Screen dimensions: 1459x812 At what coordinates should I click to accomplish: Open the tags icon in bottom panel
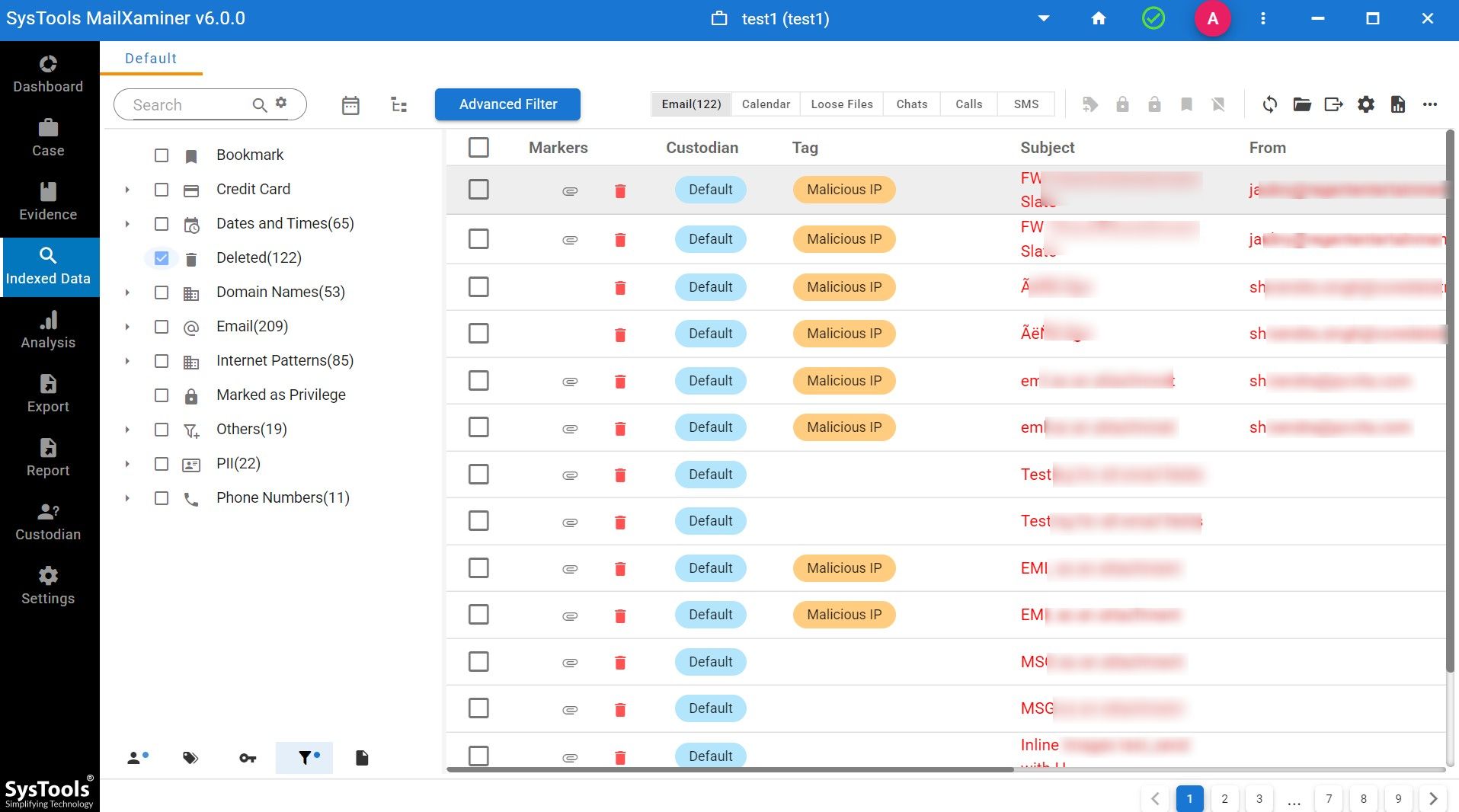[190, 758]
